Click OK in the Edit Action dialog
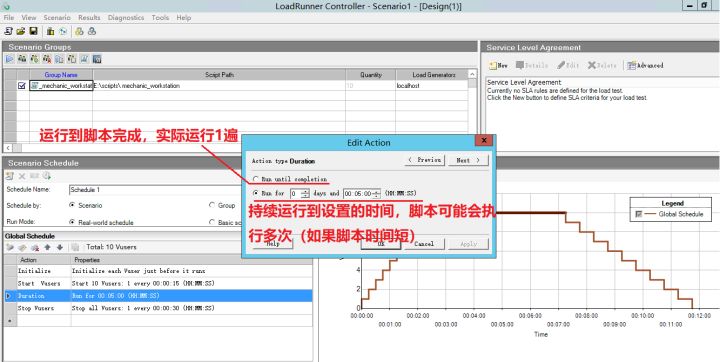720x362 pixels. (x=381, y=244)
